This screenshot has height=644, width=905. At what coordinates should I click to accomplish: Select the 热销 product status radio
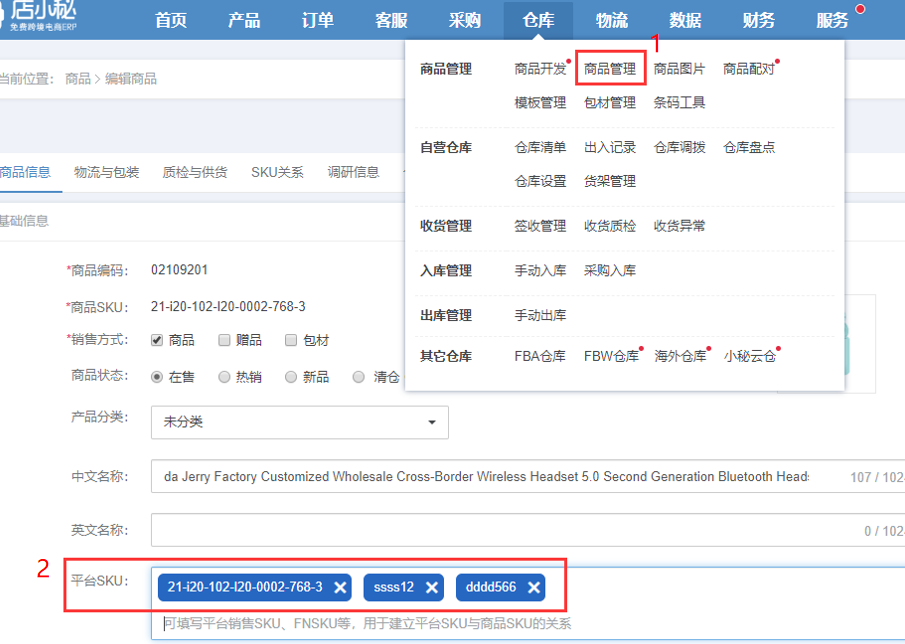pos(225,377)
